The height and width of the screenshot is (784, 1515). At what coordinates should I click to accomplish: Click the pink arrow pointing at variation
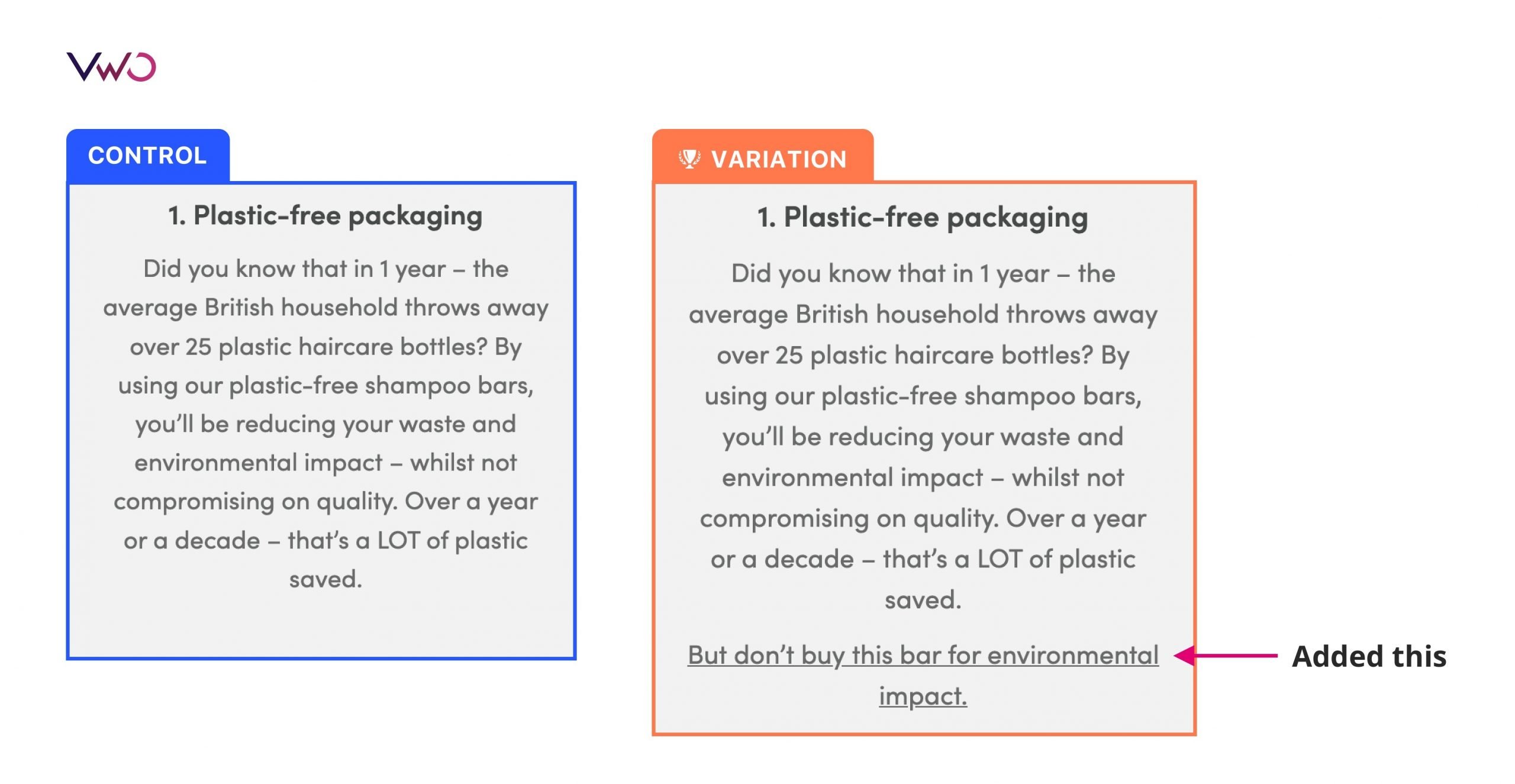[x=1225, y=656]
